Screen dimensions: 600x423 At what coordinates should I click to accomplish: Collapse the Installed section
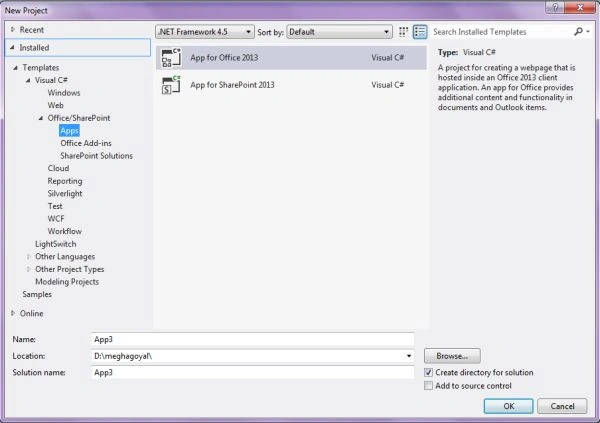point(13,47)
